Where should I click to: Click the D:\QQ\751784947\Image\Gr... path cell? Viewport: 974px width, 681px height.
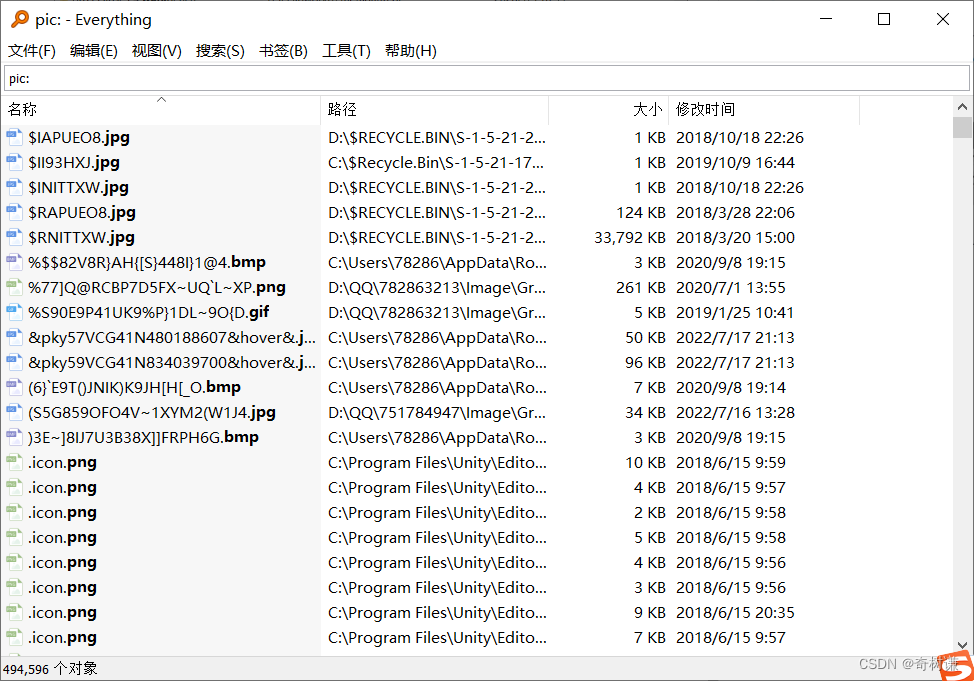tap(437, 412)
